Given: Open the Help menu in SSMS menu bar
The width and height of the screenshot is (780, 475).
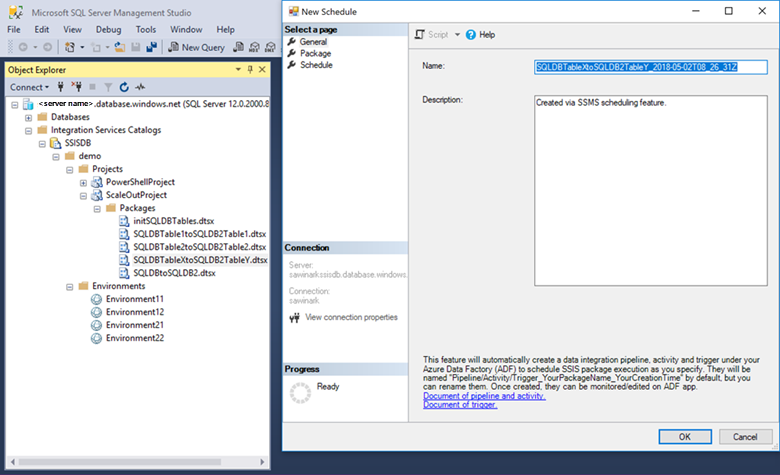Looking at the screenshot, I should point(225,30).
